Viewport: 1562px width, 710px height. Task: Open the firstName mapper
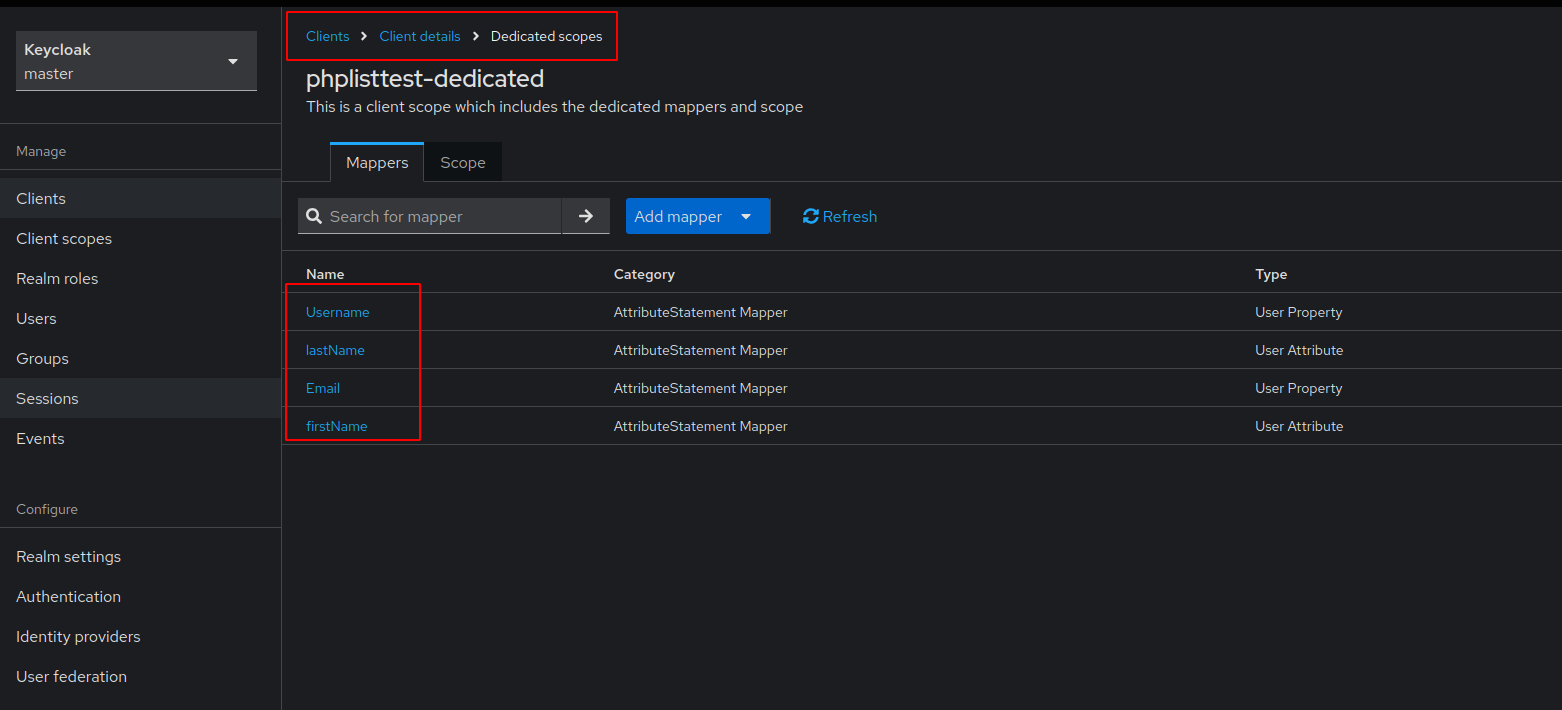(337, 426)
